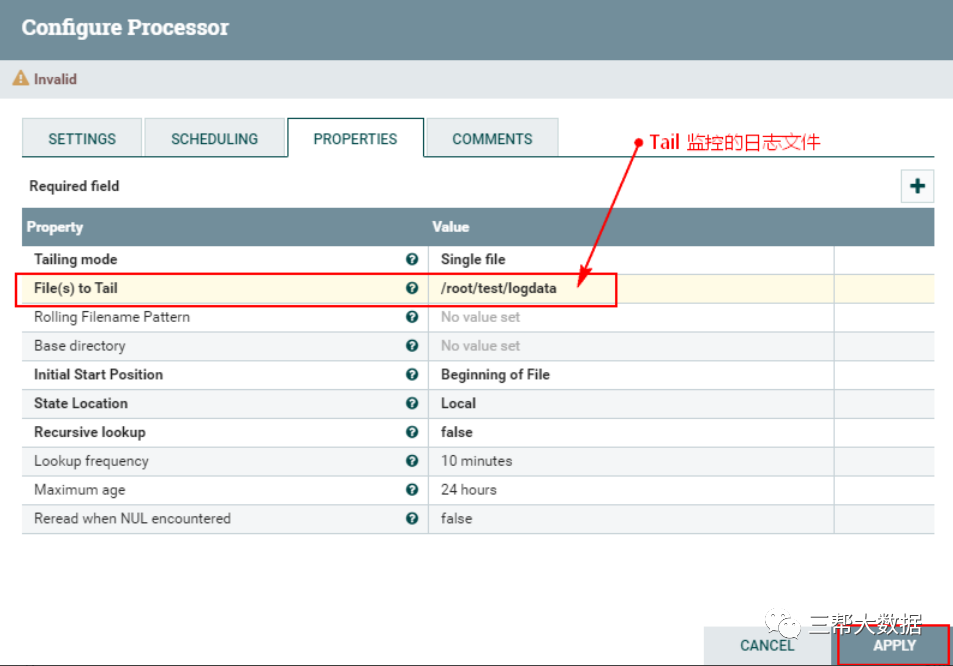953x666 pixels.
Task: Open the COMMENTS tab
Action: (x=492, y=139)
